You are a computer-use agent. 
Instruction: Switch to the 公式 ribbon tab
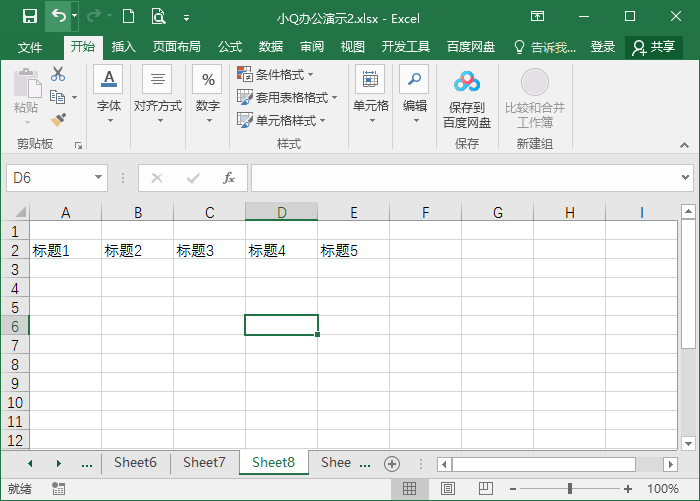pos(230,46)
